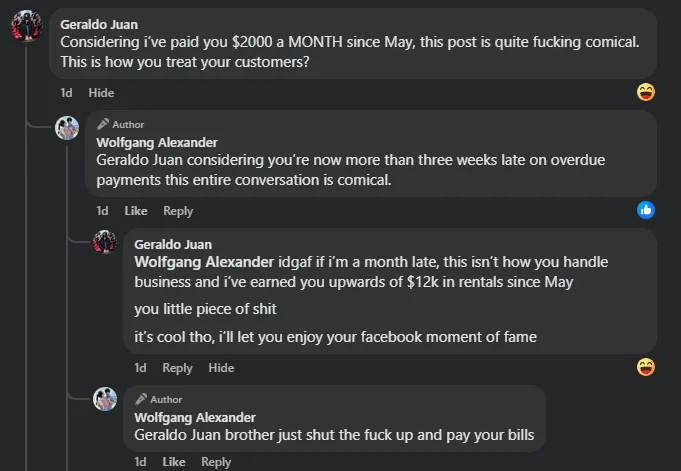Click laughing reaction on Geraldo's second comment
681x471 pixels.
tap(646, 367)
